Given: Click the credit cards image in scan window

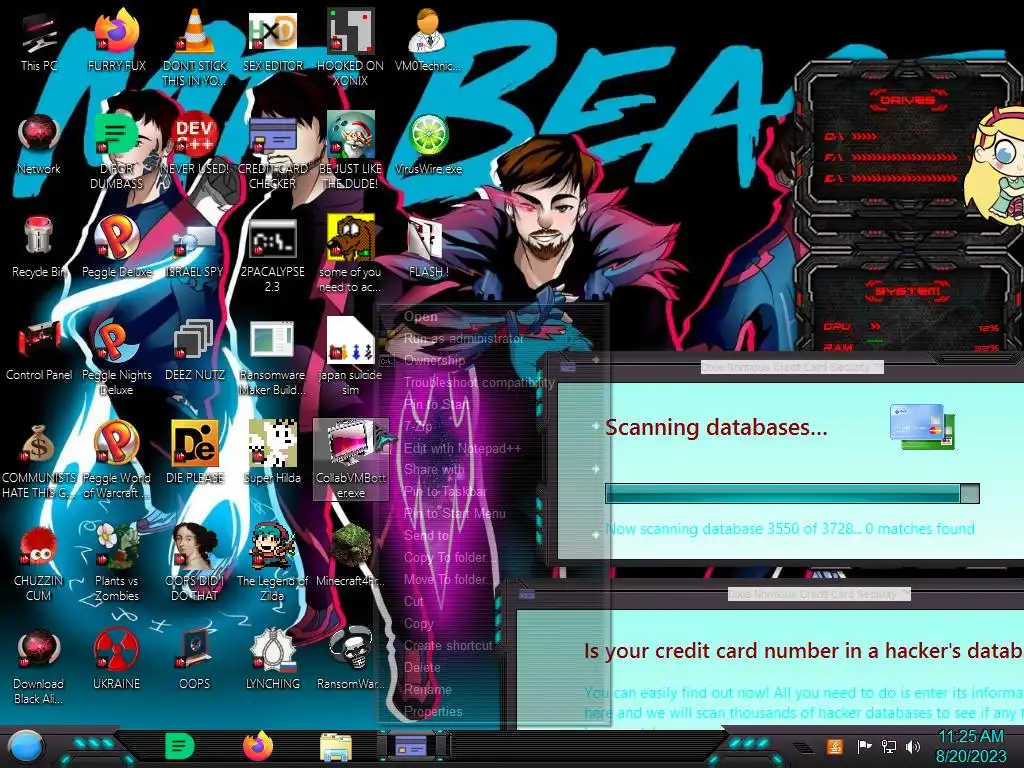Looking at the screenshot, I should 922,427.
